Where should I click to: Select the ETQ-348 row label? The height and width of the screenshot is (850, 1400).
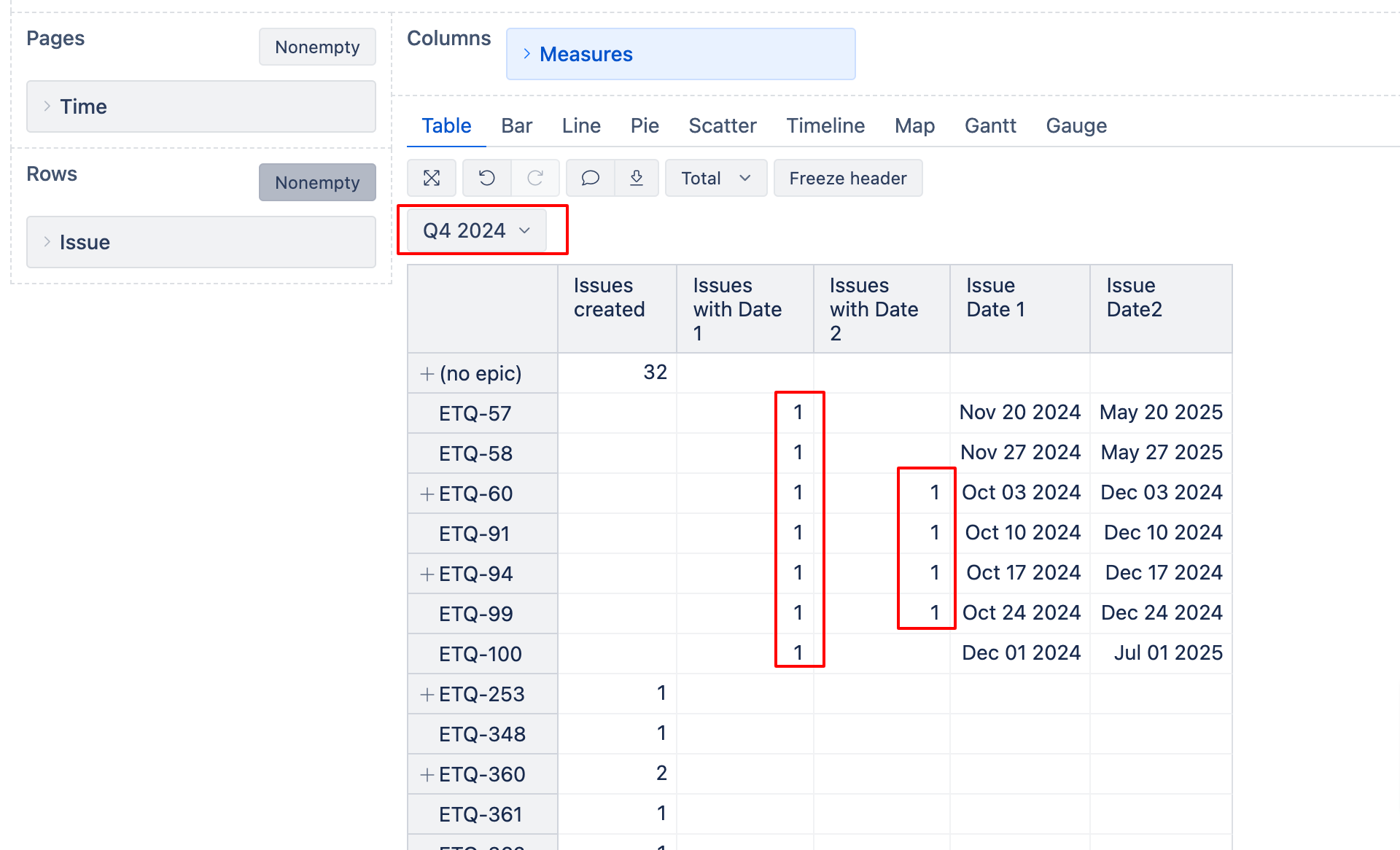(482, 734)
